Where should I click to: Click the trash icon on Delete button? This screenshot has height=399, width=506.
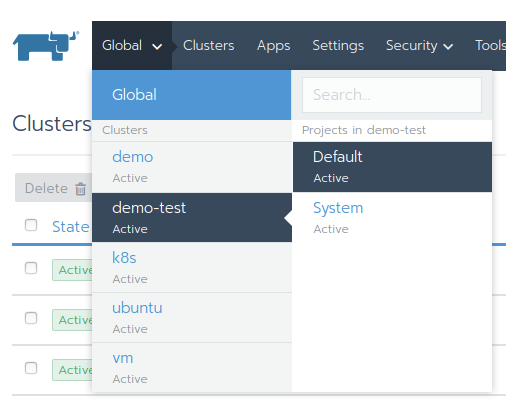(80, 189)
